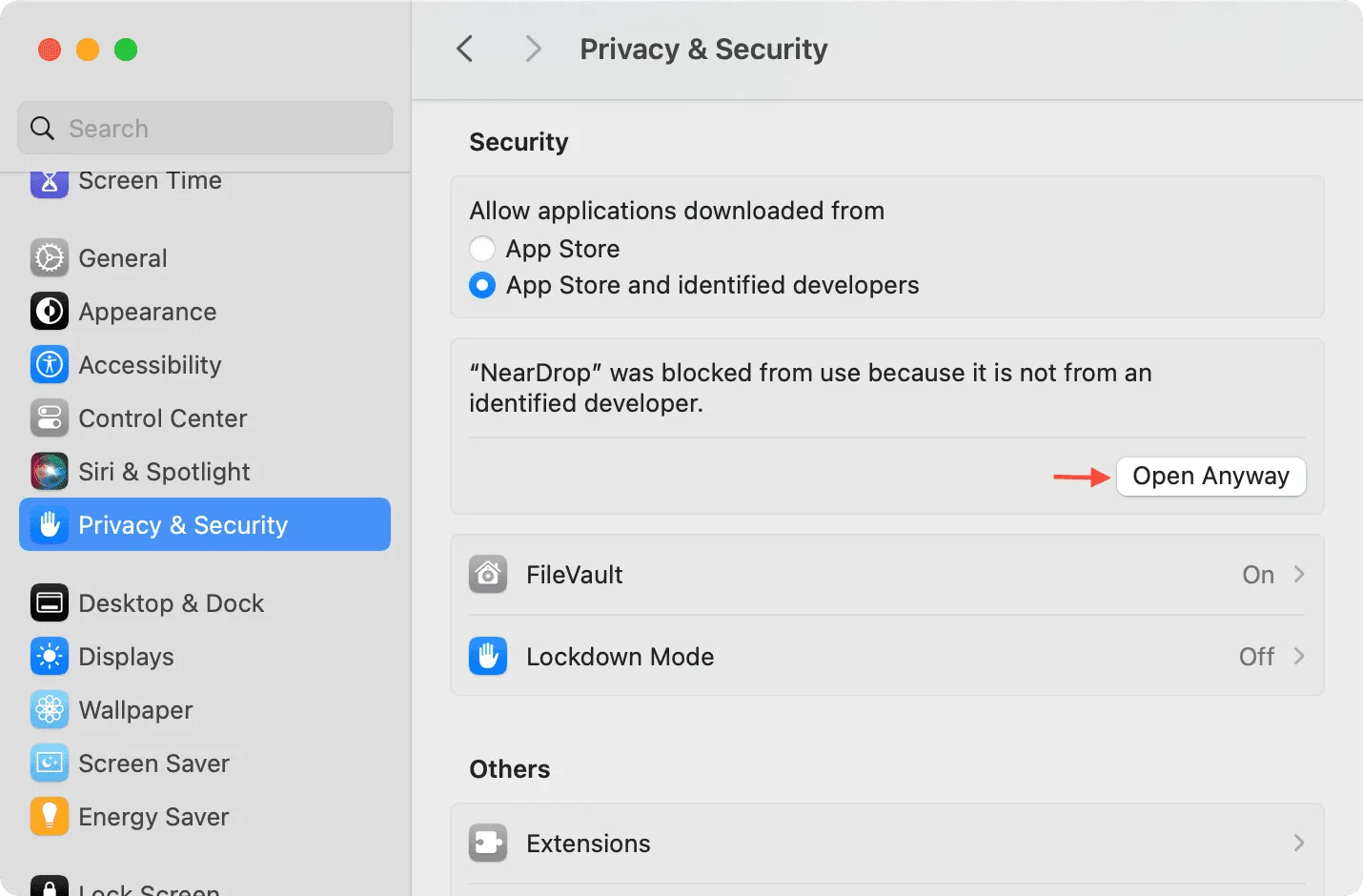This screenshot has height=896, width=1363.
Task: Expand Lockdown Mode chevron
Action: pos(1298,656)
